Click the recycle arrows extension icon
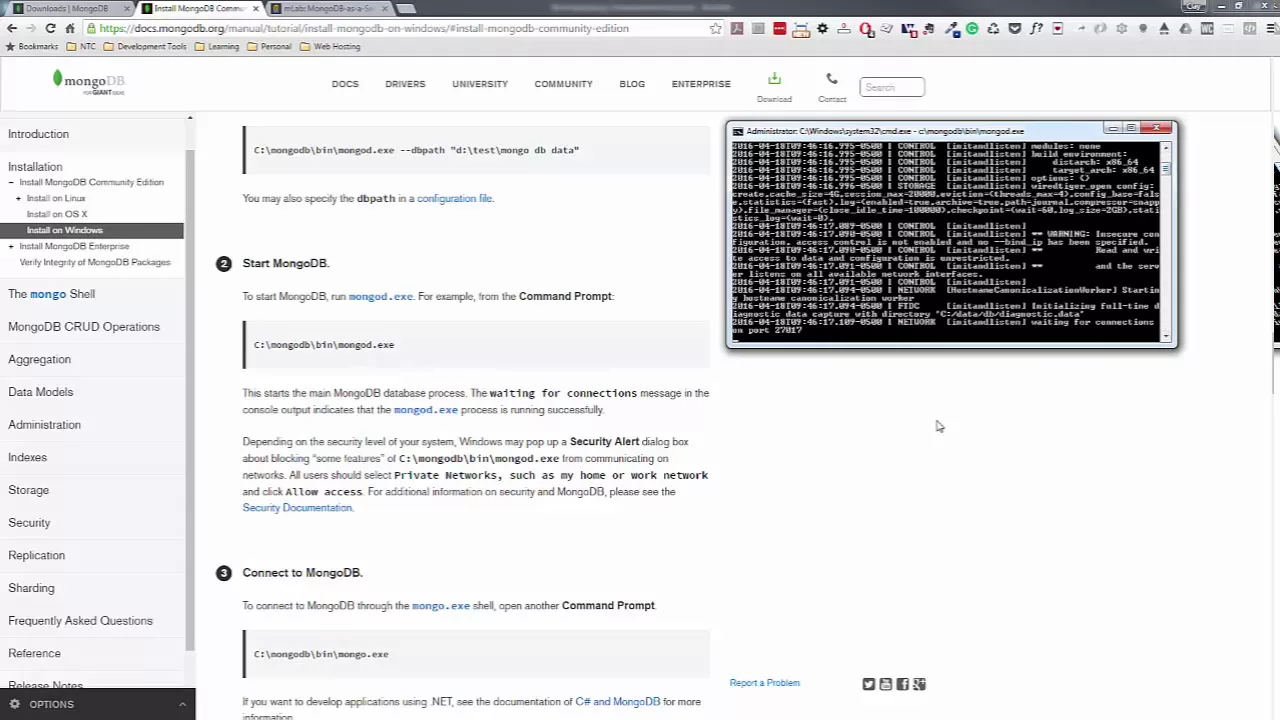The image size is (1280, 720). coord(994,28)
